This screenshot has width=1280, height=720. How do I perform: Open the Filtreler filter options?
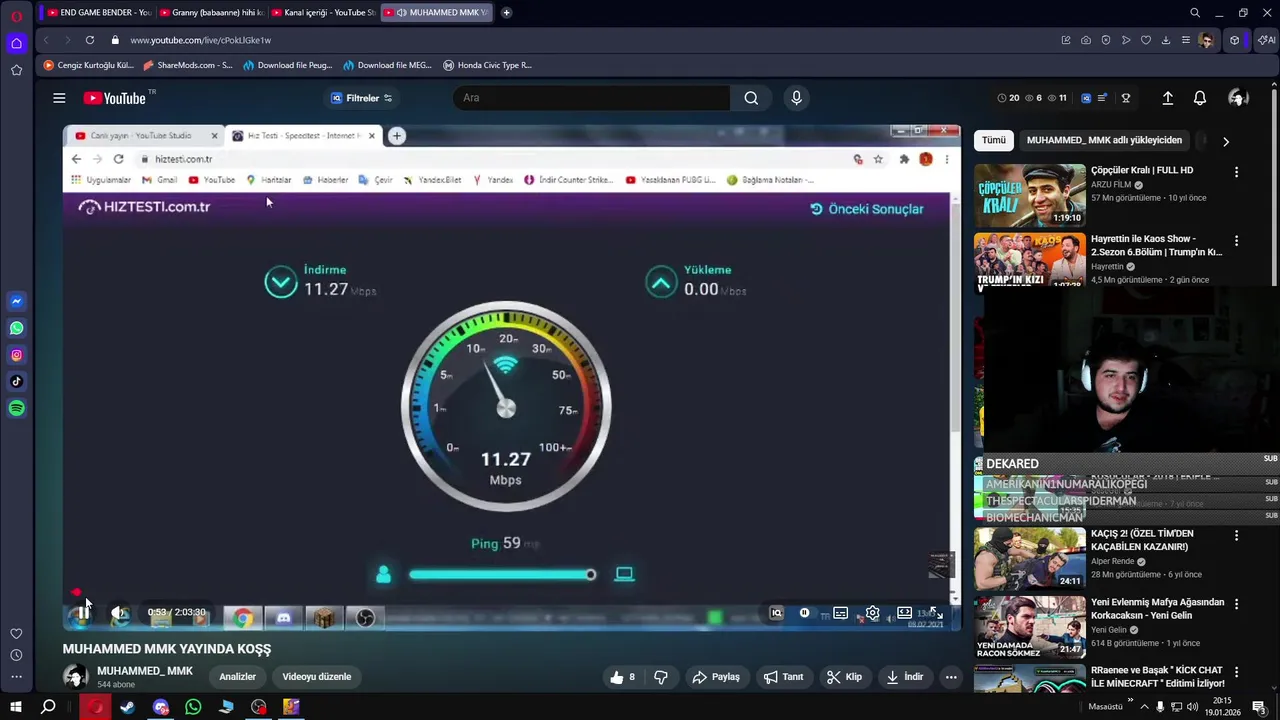(361, 98)
